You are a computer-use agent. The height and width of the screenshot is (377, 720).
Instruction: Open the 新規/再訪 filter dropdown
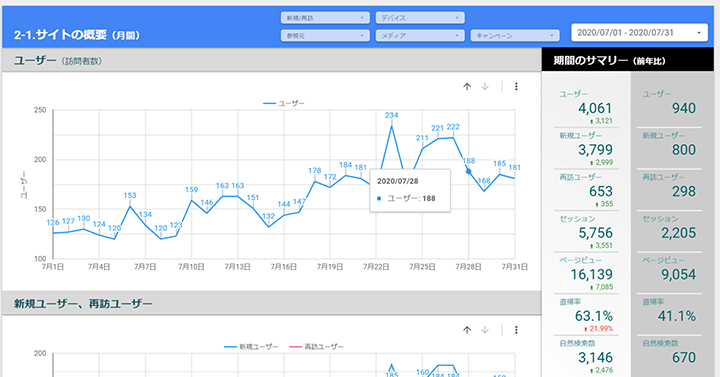(325, 18)
